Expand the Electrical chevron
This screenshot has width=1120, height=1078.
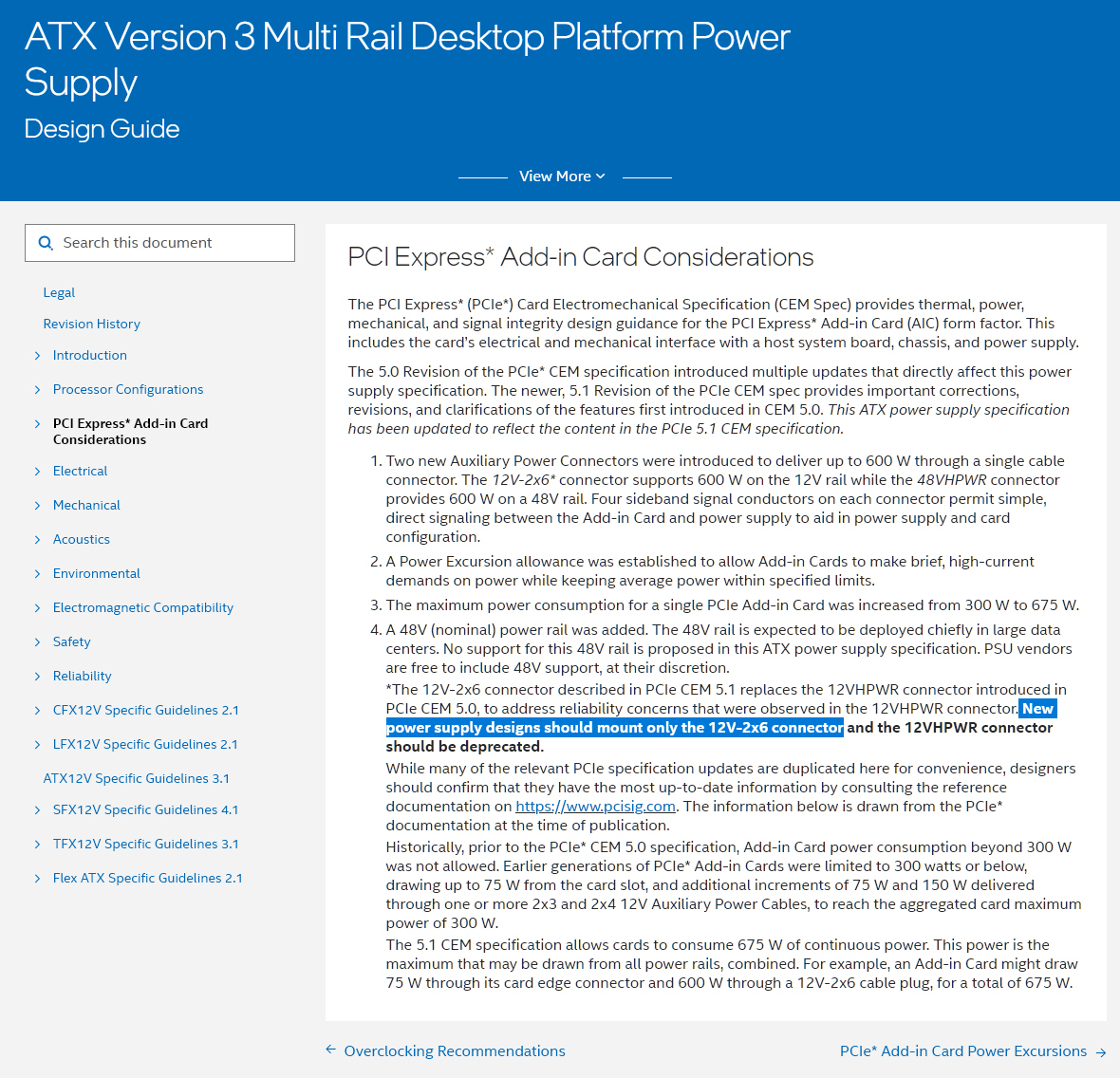coord(38,472)
